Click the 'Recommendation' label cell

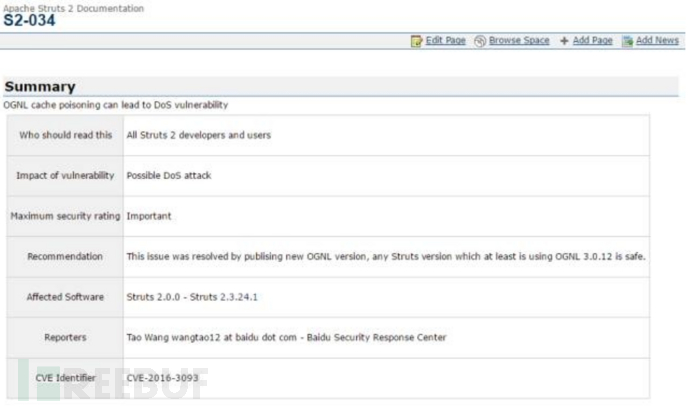pyautogui.click(x=65, y=257)
